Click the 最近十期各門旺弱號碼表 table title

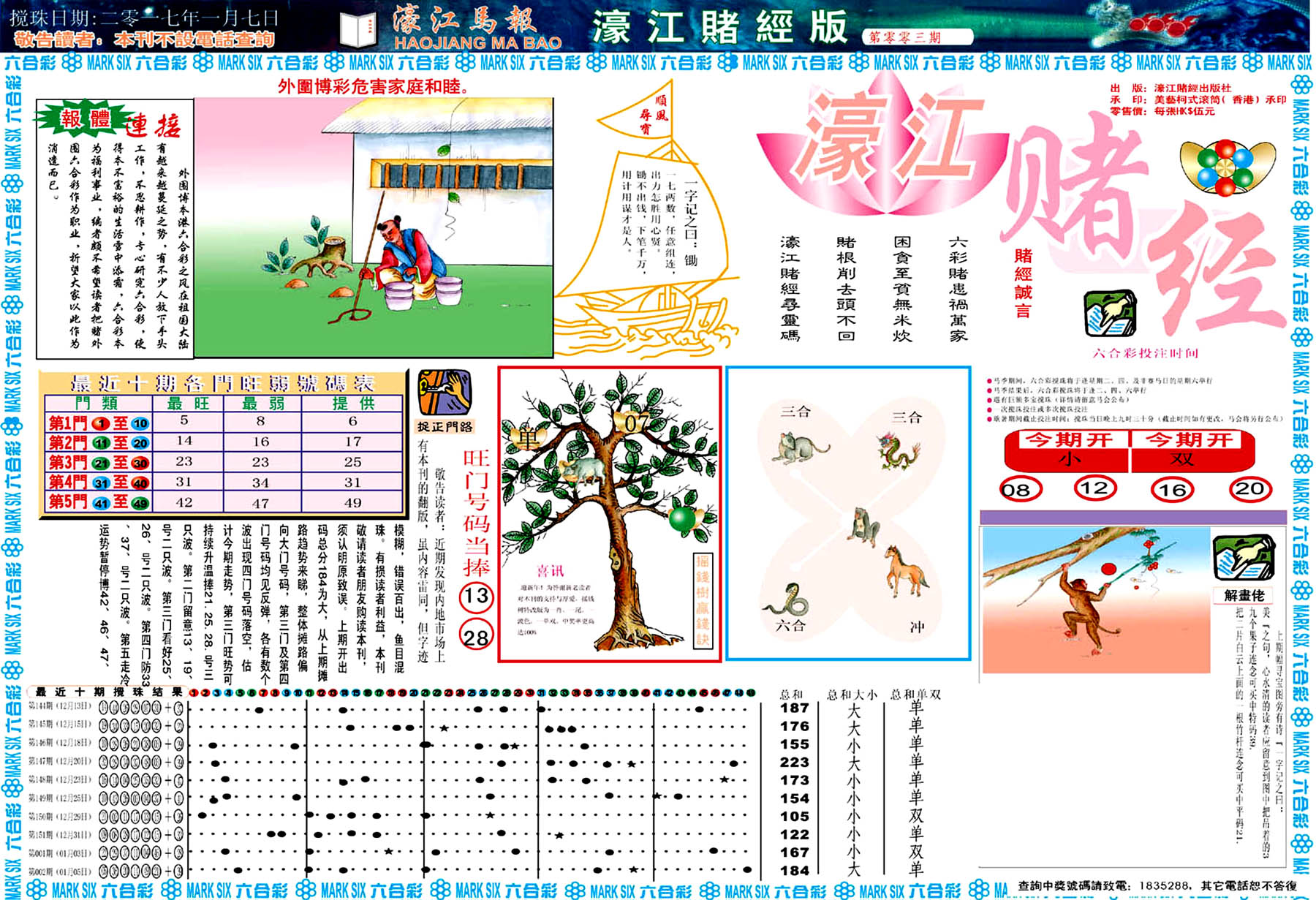pos(223,383)
